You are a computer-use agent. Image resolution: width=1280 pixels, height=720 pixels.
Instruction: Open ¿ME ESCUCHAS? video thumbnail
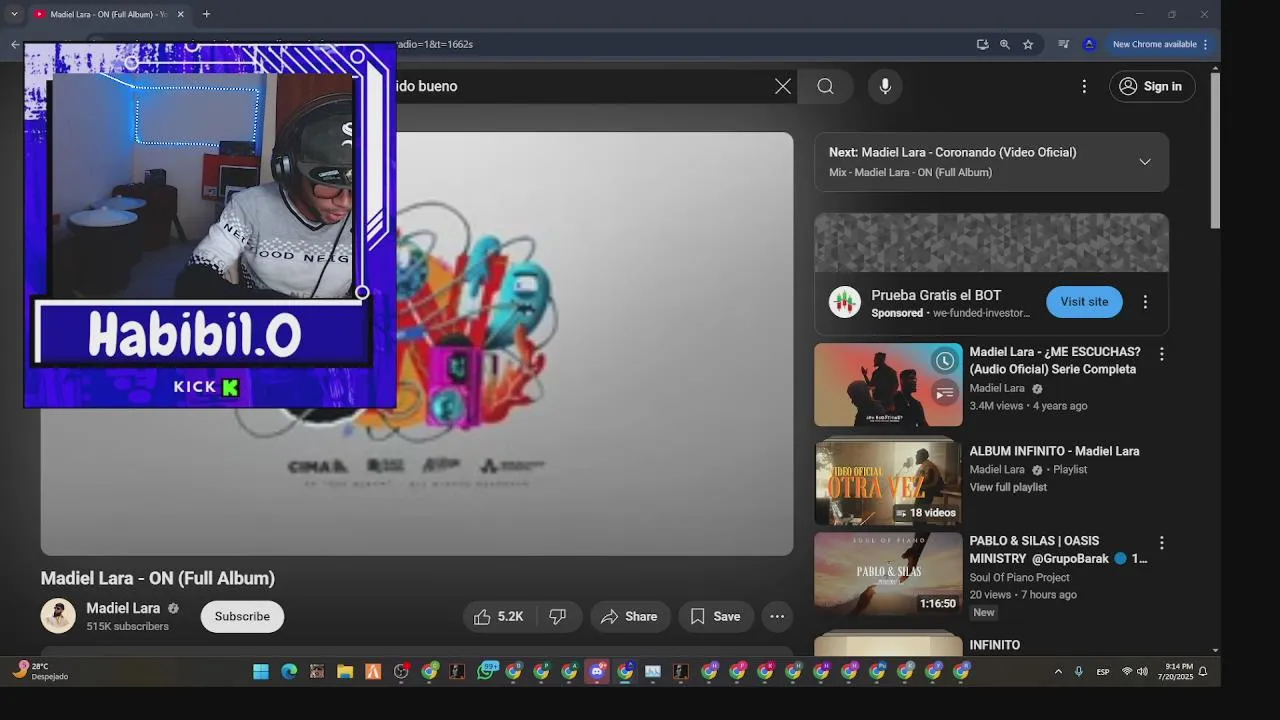(888, 385)
